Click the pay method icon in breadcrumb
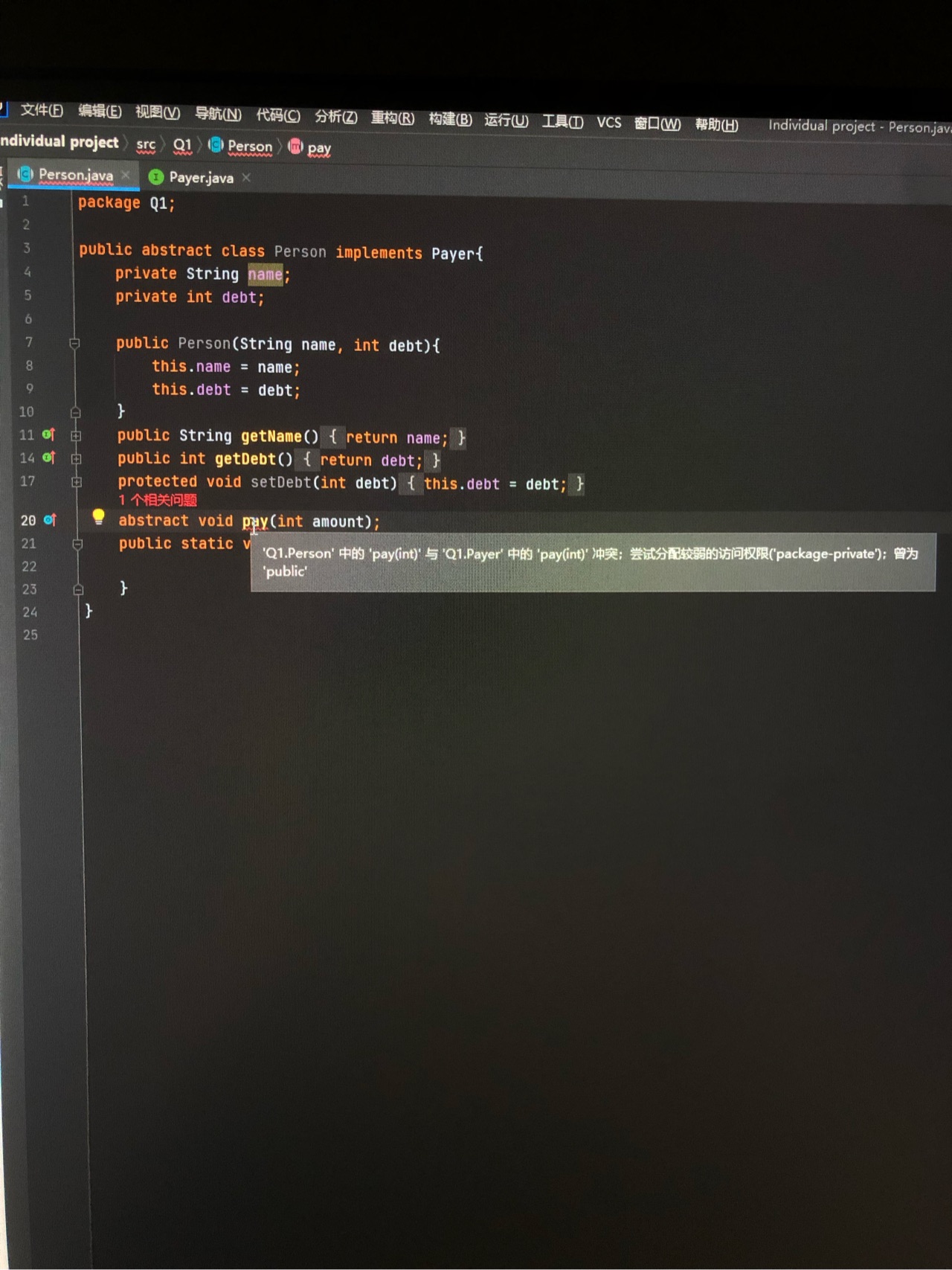The image size is (952, 1270). (x=295, y=147)
